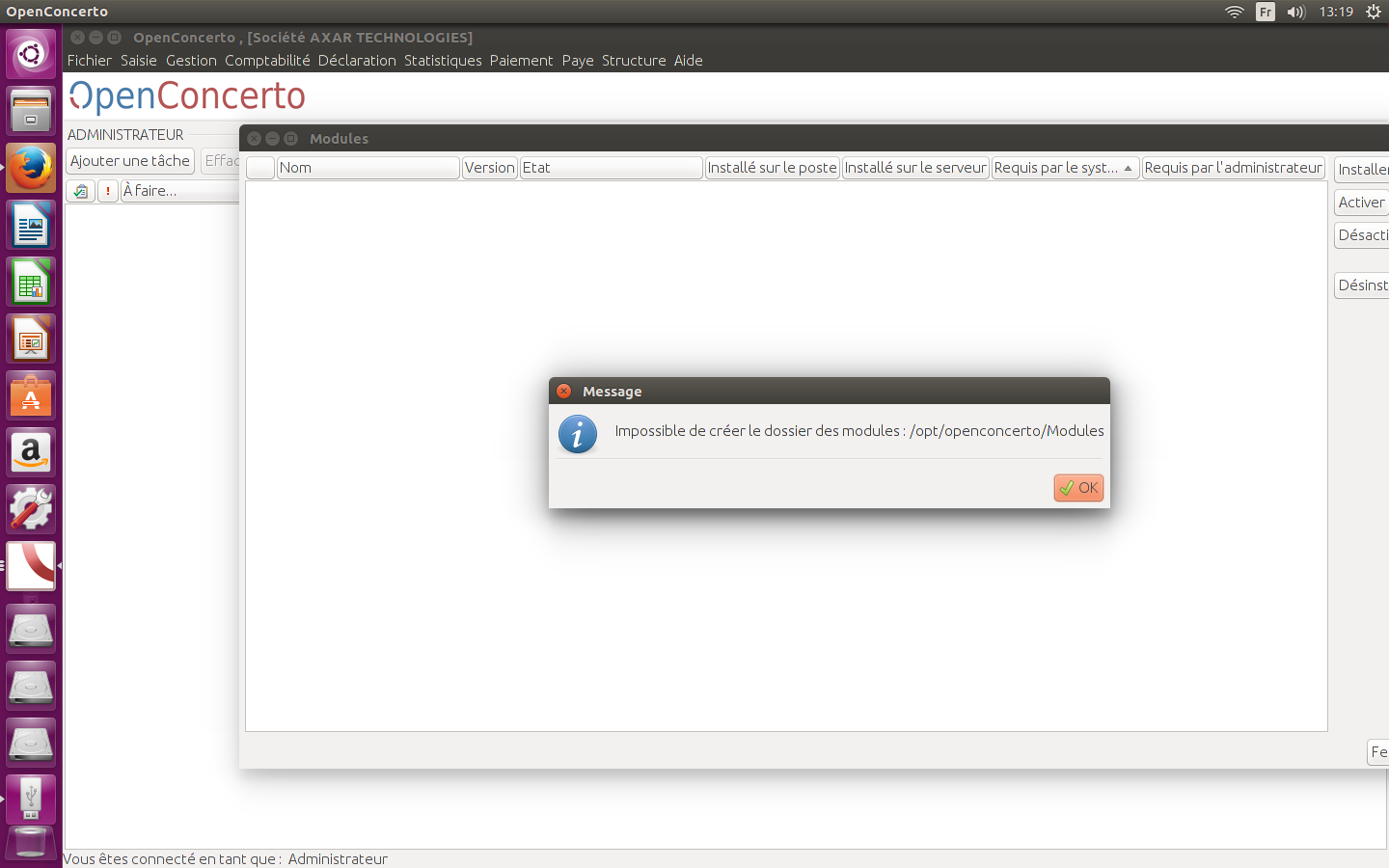Open Ubuntu Software Center from launcher
Viewport: 1389px width, 868px height.
[31, 395]
